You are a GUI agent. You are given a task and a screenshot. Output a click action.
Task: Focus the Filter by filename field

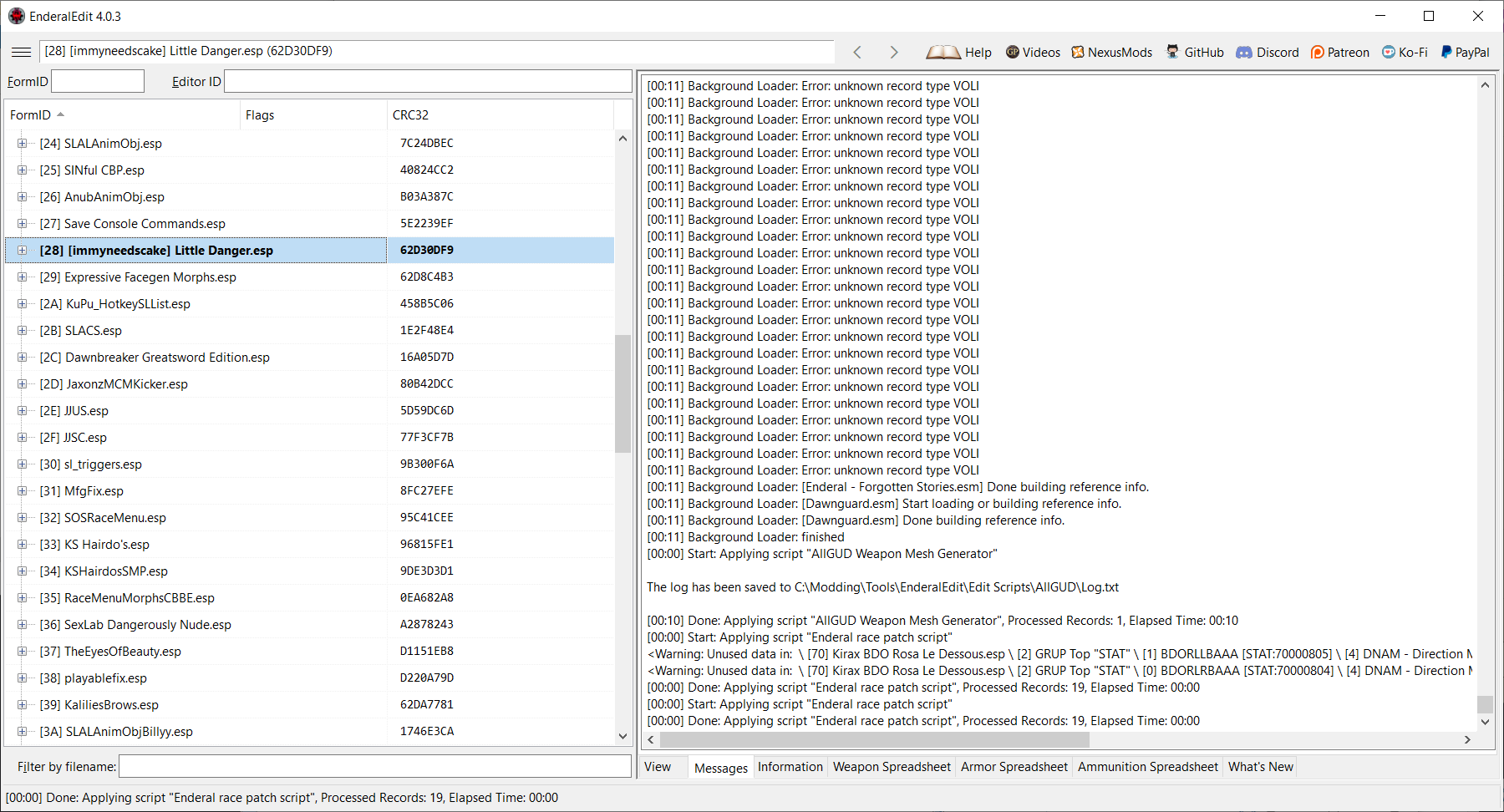point(375,766)
